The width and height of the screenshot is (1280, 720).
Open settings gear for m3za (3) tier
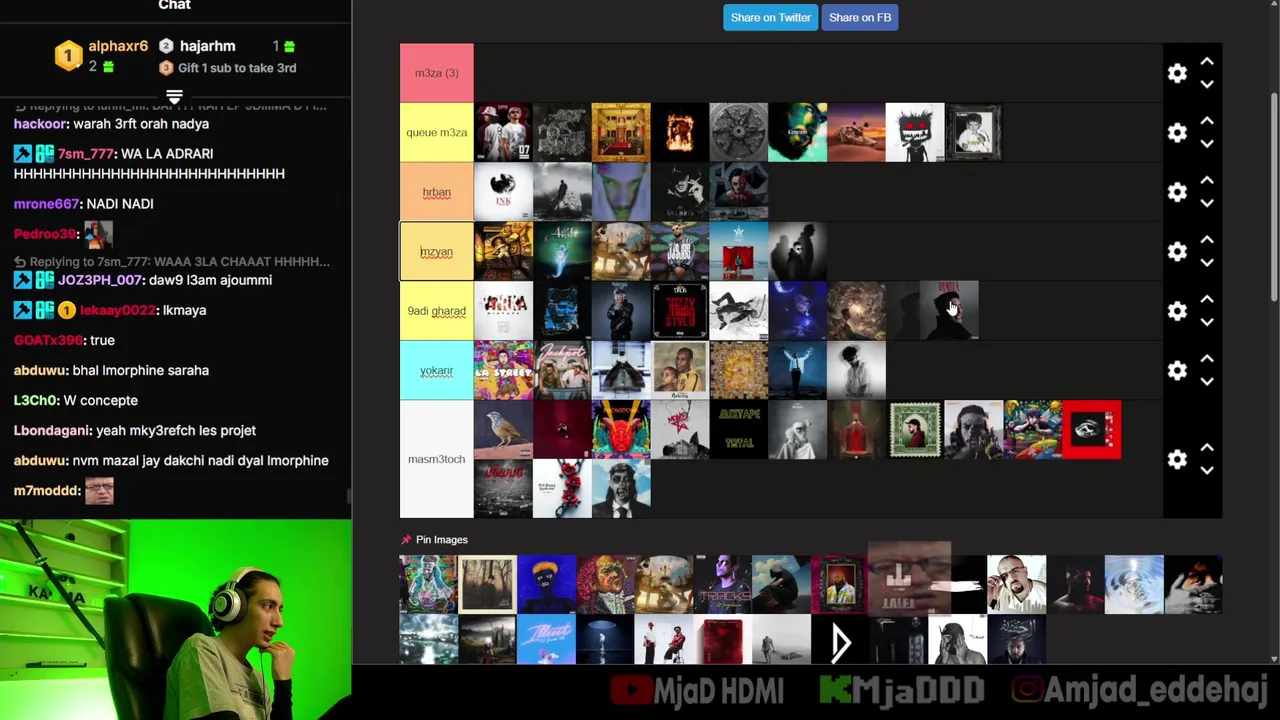pyautogui.click(x=1177, y=73)
